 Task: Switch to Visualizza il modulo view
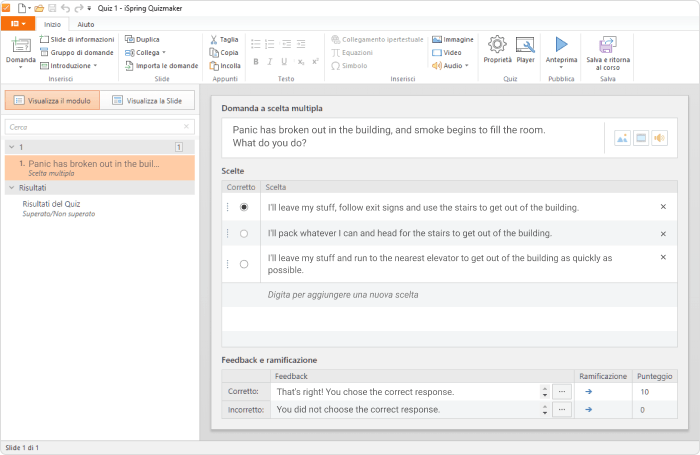tap(52, 100)
